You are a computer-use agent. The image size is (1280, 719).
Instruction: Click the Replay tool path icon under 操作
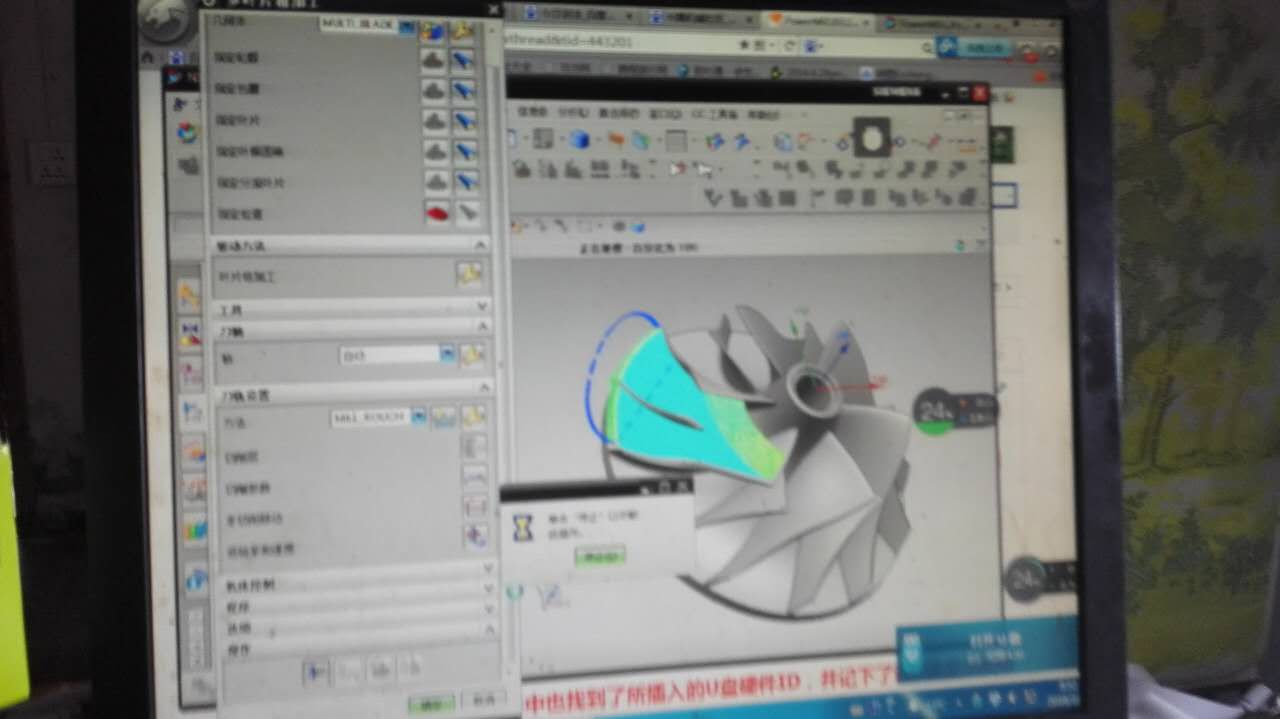[349, 671]
